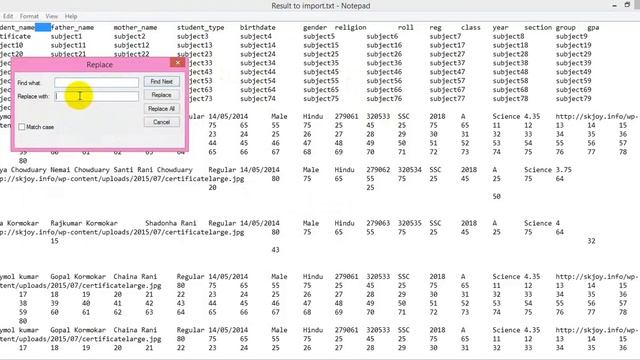This screenshot has height=360, width=640.
Task: Click the year header text
Action: (x=500, y=27)
